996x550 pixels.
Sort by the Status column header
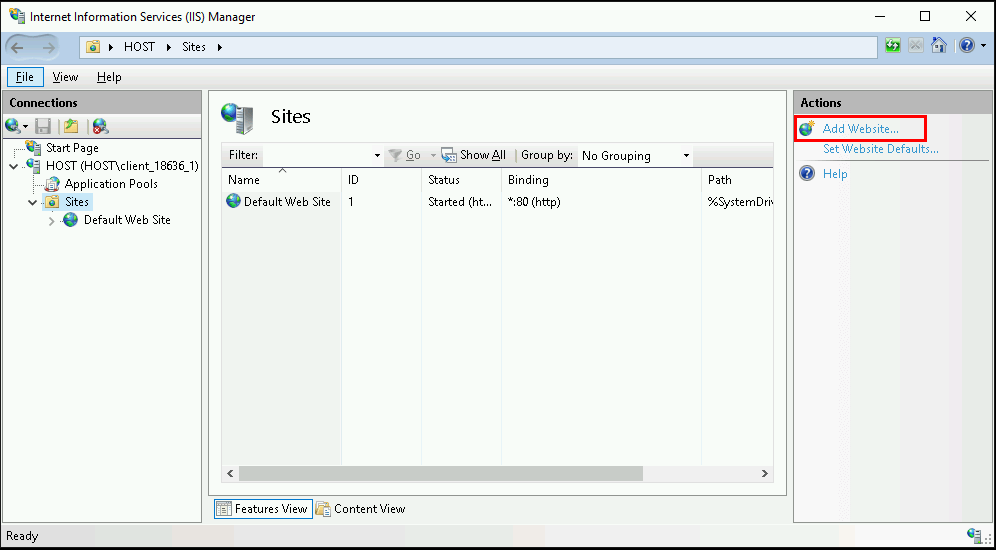[x=461, y=180]
